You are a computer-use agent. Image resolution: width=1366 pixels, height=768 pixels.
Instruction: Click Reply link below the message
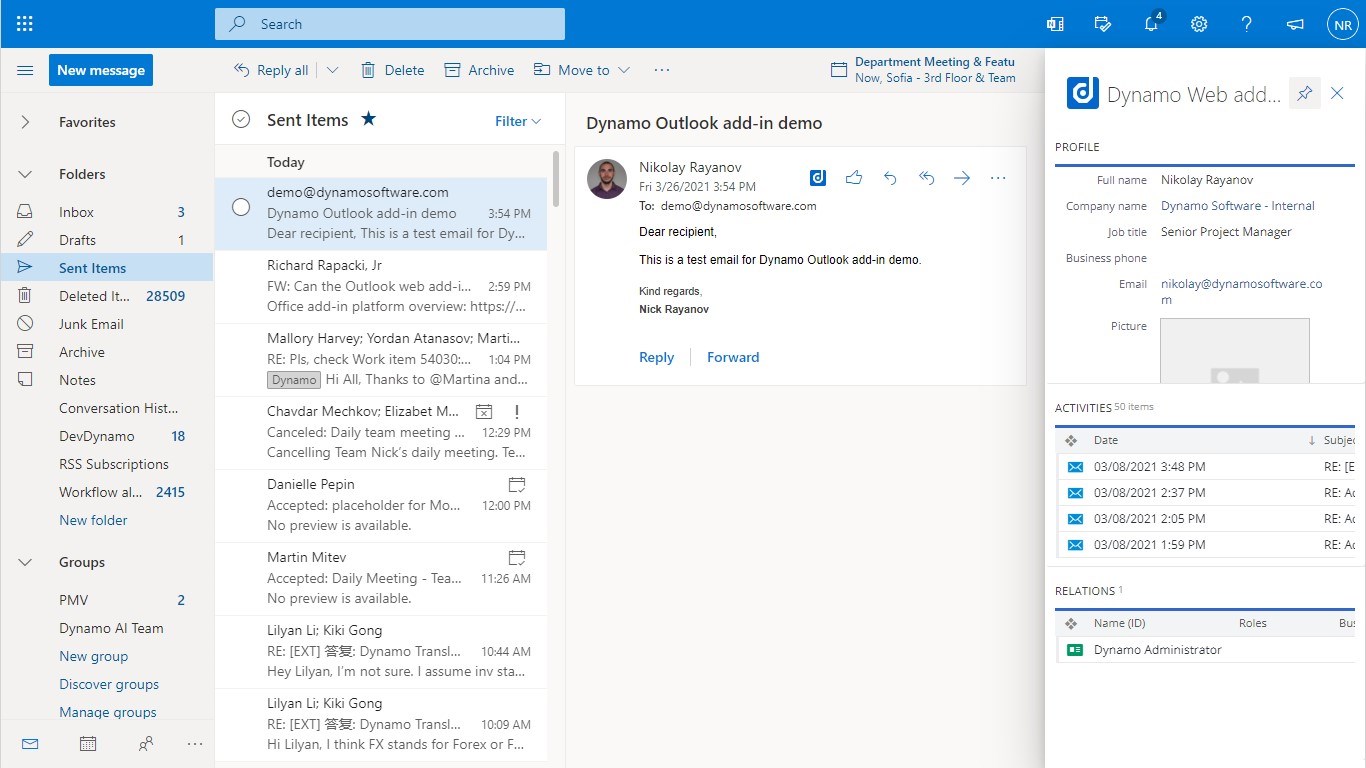(x=657, y=357)
